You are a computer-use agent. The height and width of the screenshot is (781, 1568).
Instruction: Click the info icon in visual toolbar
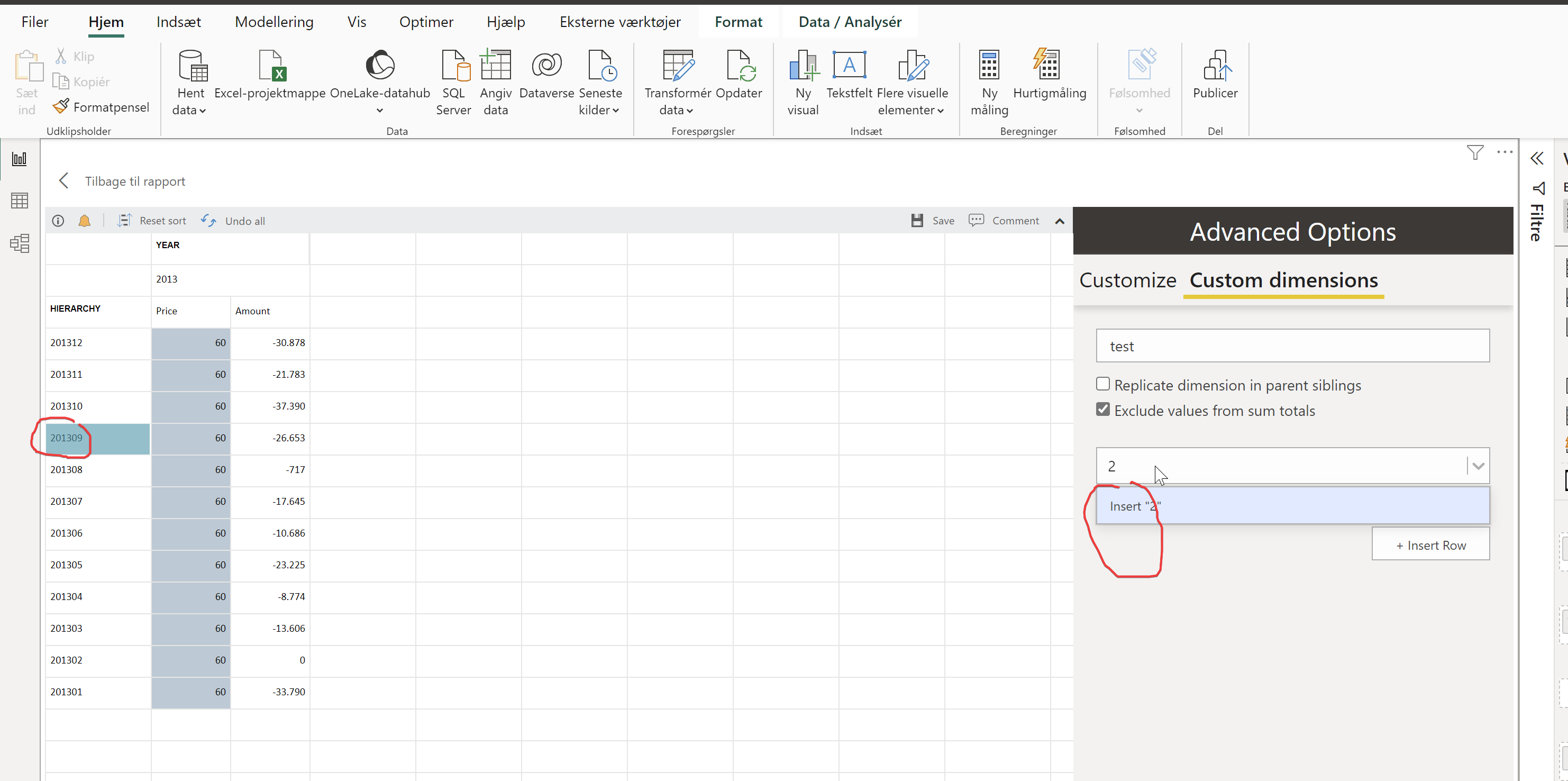click(x=58, y=220)
